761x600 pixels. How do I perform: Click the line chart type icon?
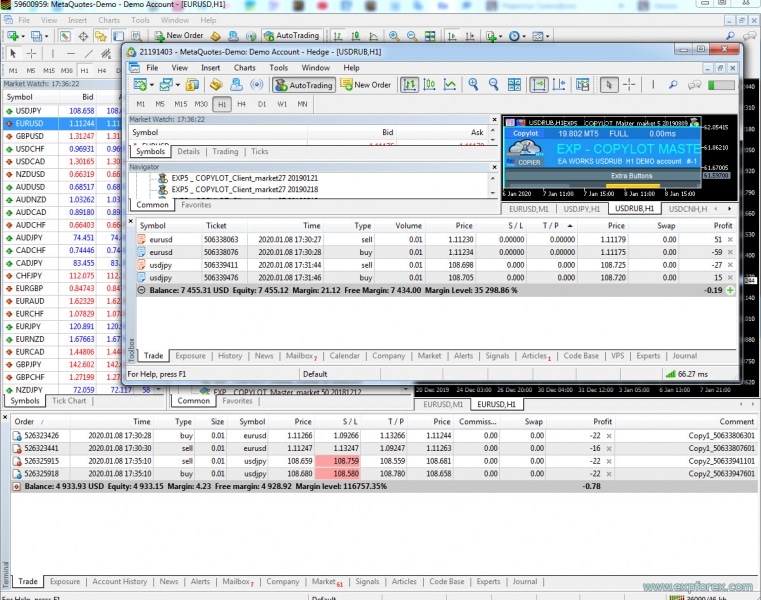pos(450,85)
